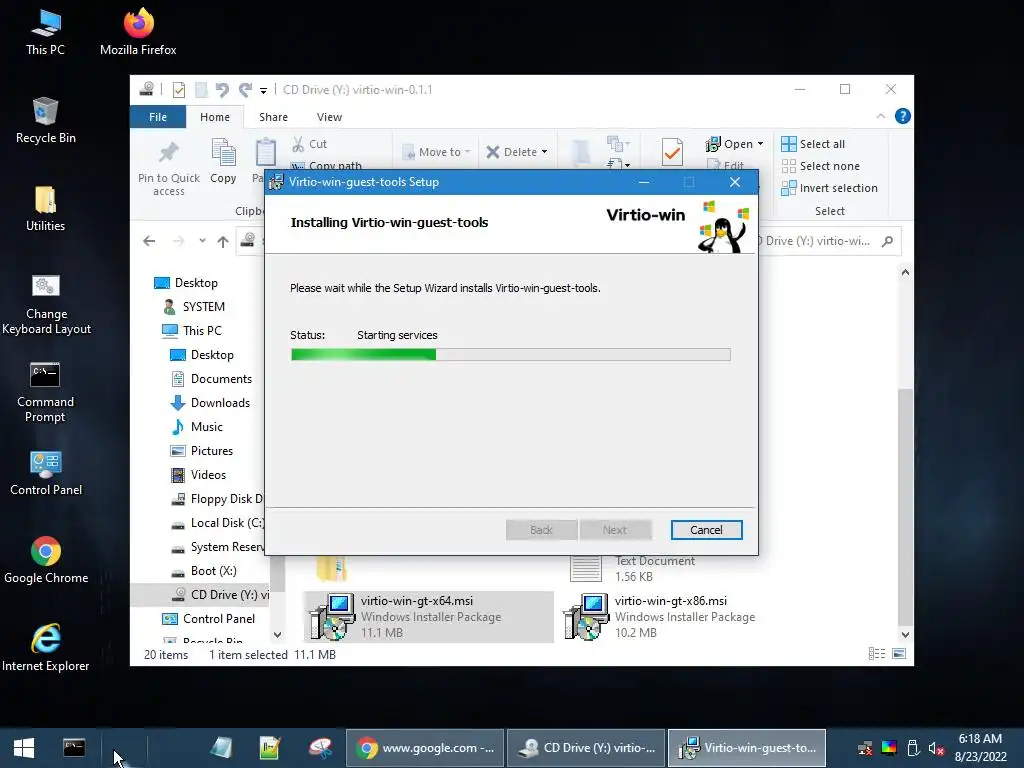The width and height of the screenshot is (1024, 768).
Task: Launch Internet Explorer desktop shortcut
Action: pos(45,648)
